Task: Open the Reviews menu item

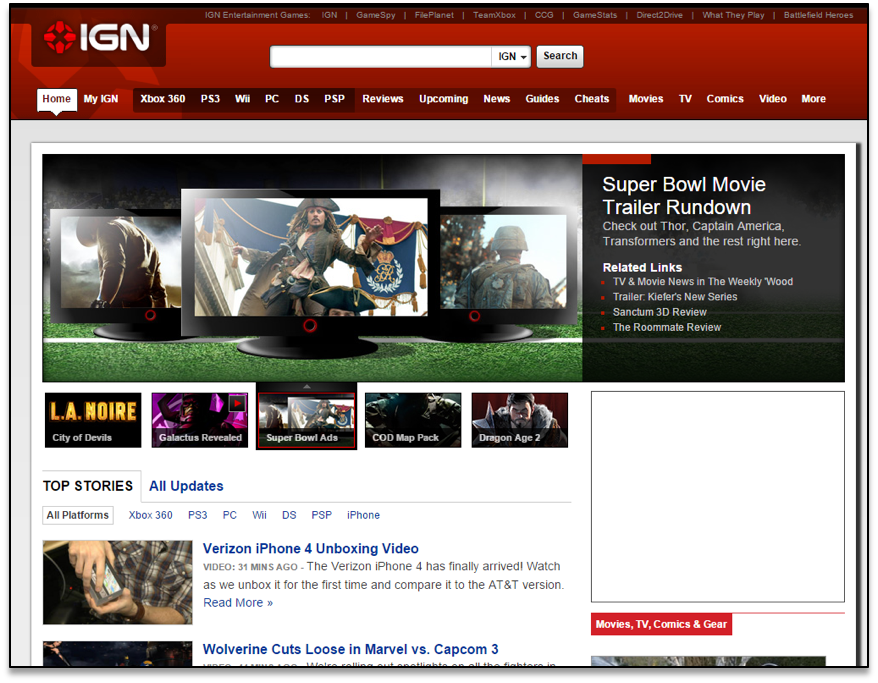Action: [382, 99]
